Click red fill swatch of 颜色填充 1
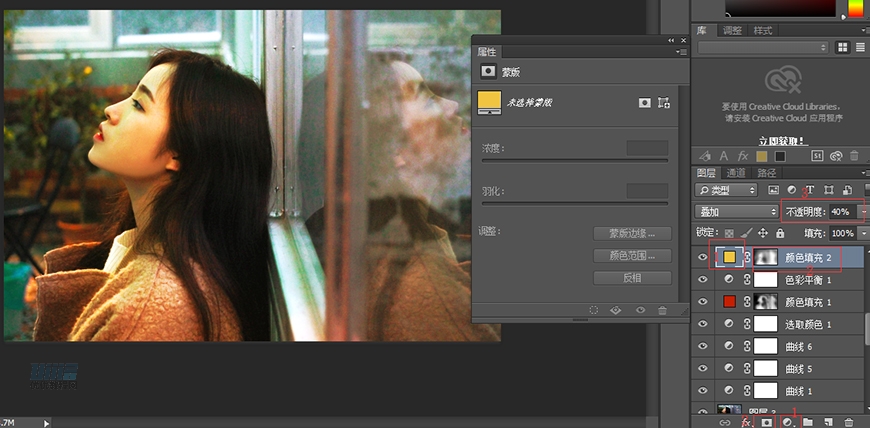 [730, 301]
